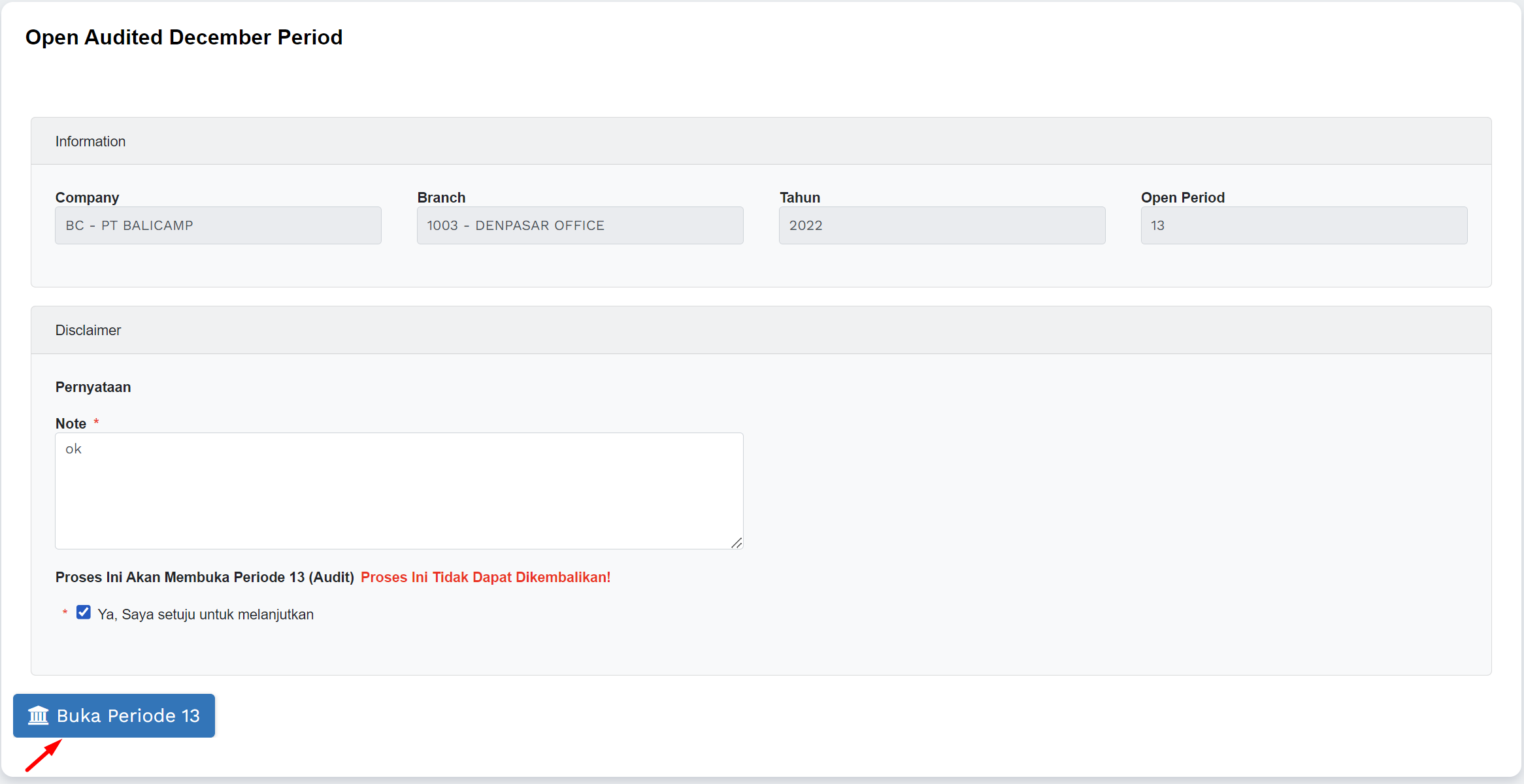Click the Open Period field showing 13
The width and height of the screenshot is (1524, 784).
tap(1304, 225)
